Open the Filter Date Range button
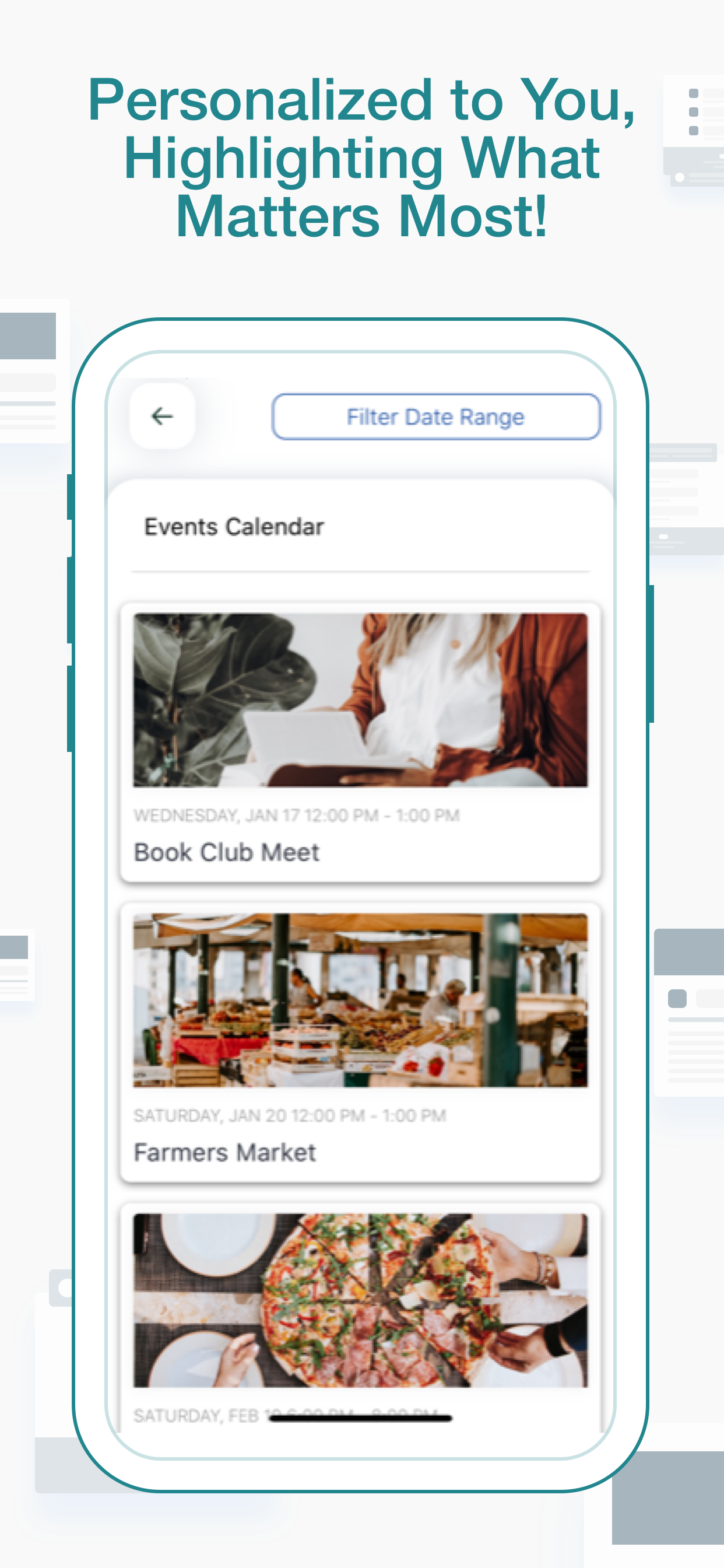This screenshot has height=1568, width=724. (x=435, y=417)
